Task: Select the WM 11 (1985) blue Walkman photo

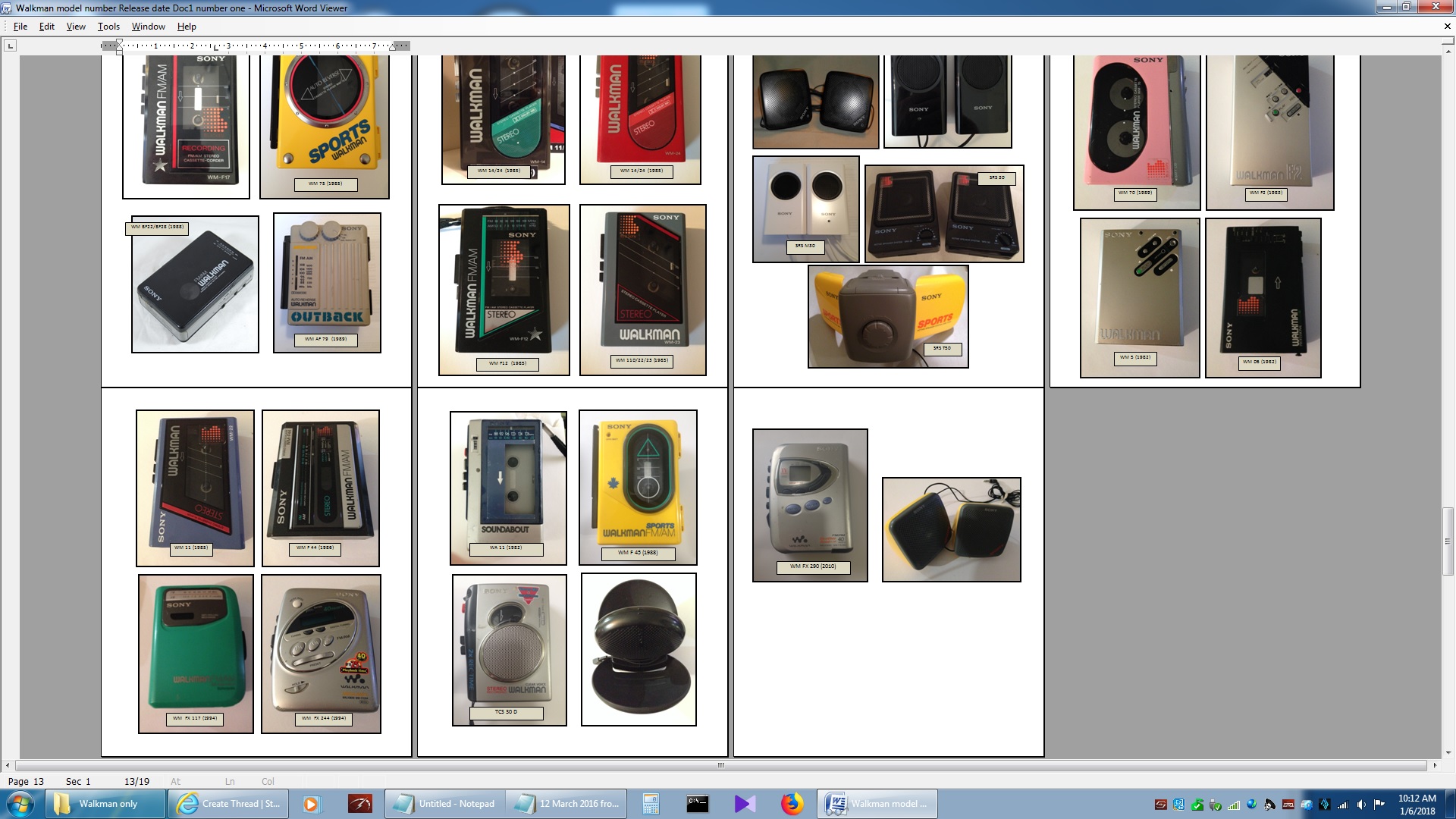Action: point(195,488)
